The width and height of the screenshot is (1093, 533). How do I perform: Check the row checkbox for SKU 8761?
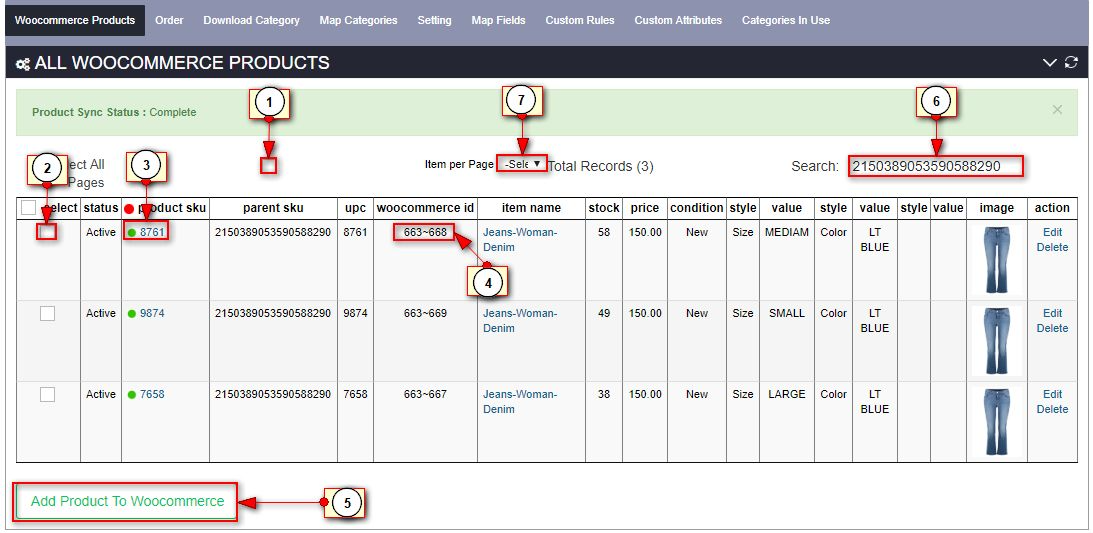click(47, 233)
